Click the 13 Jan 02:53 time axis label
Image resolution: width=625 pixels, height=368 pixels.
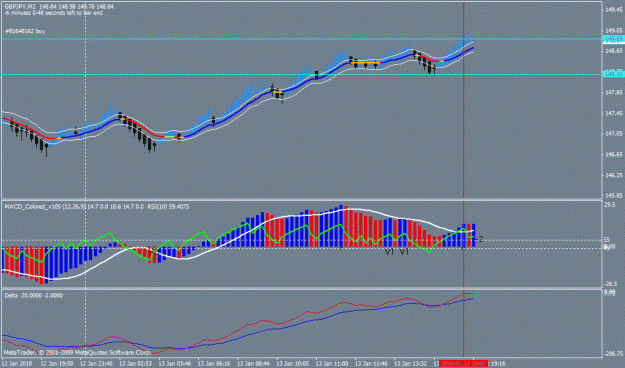(x=136, y=364)
